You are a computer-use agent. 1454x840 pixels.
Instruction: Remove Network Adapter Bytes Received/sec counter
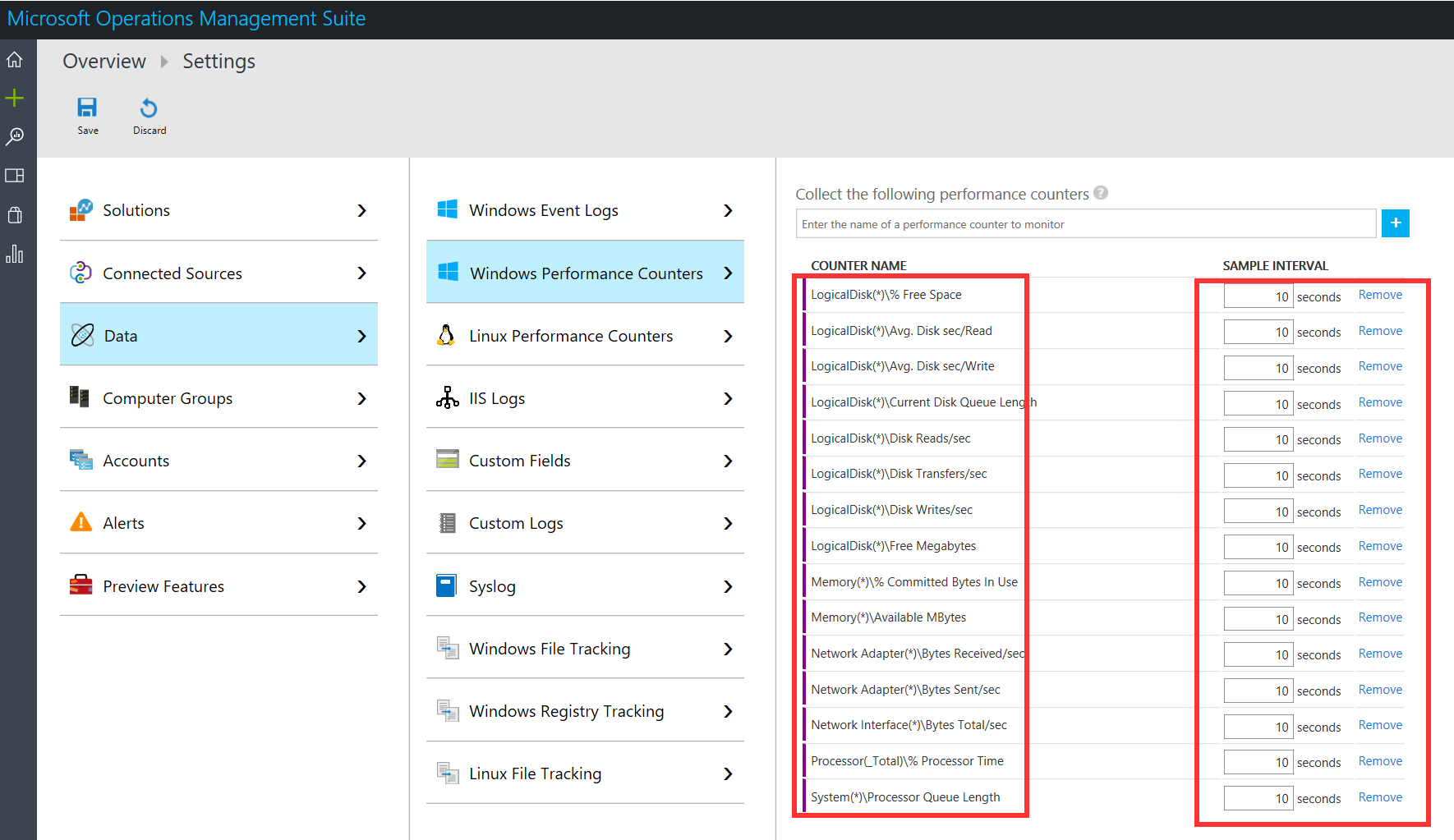(1380, 654)
